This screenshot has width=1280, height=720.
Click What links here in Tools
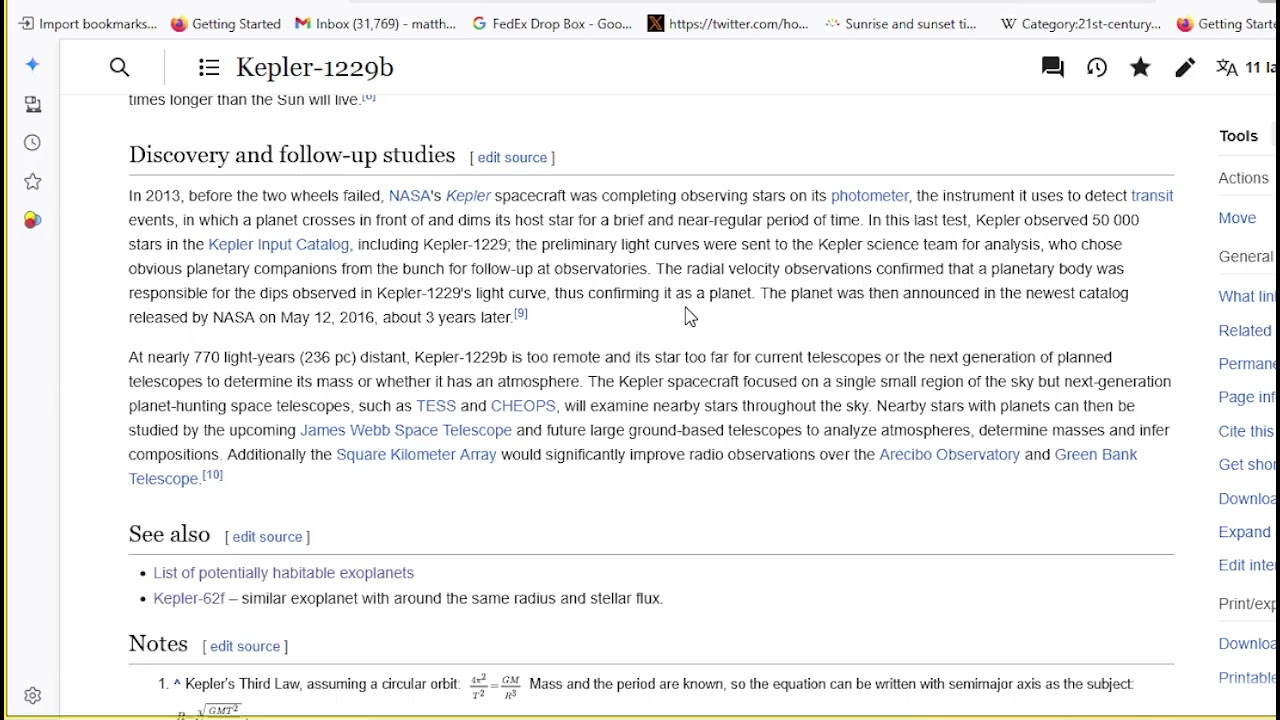click(x=1247, y=296)
